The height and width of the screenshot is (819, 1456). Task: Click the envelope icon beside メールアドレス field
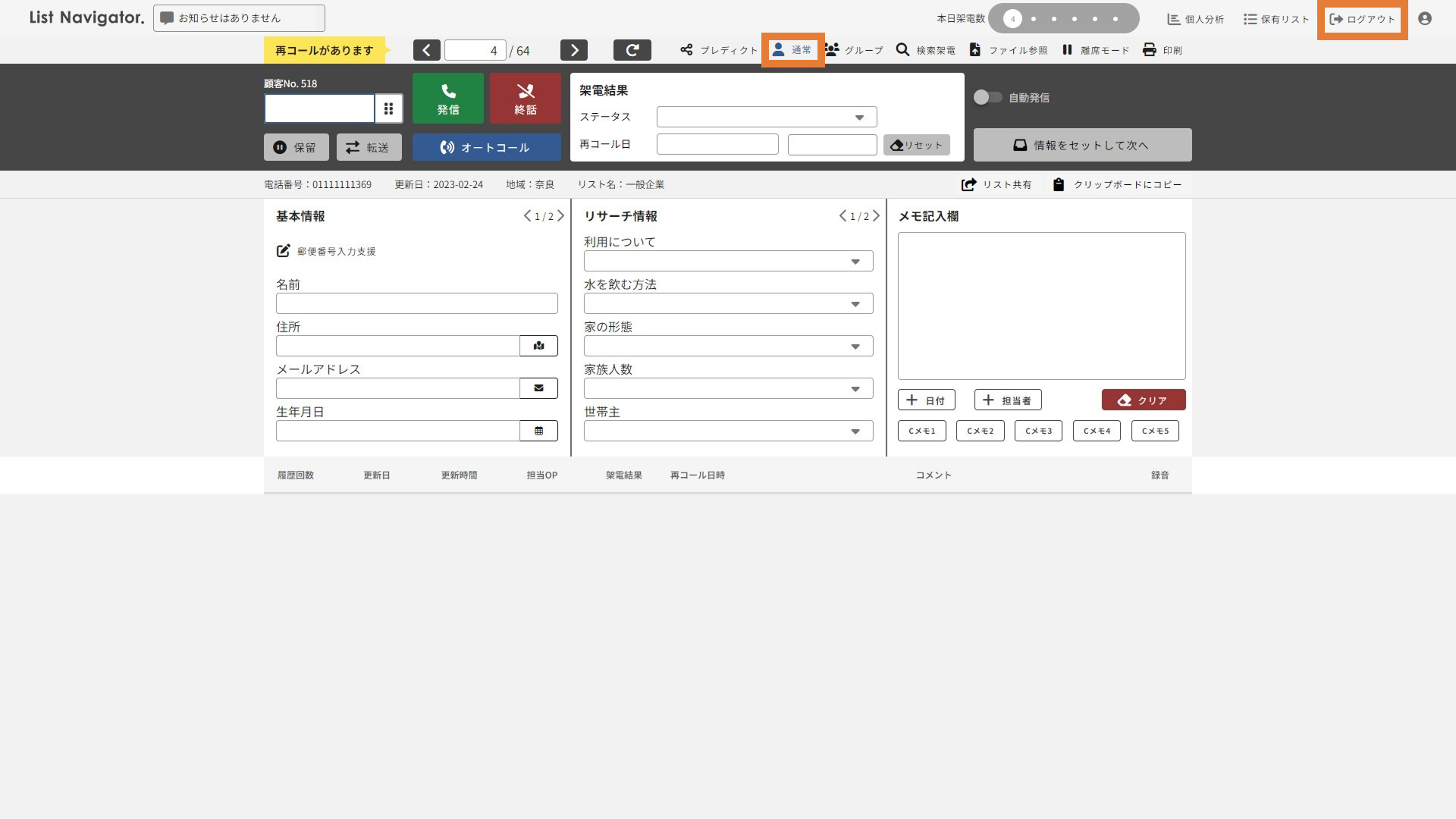coord(538,388)
